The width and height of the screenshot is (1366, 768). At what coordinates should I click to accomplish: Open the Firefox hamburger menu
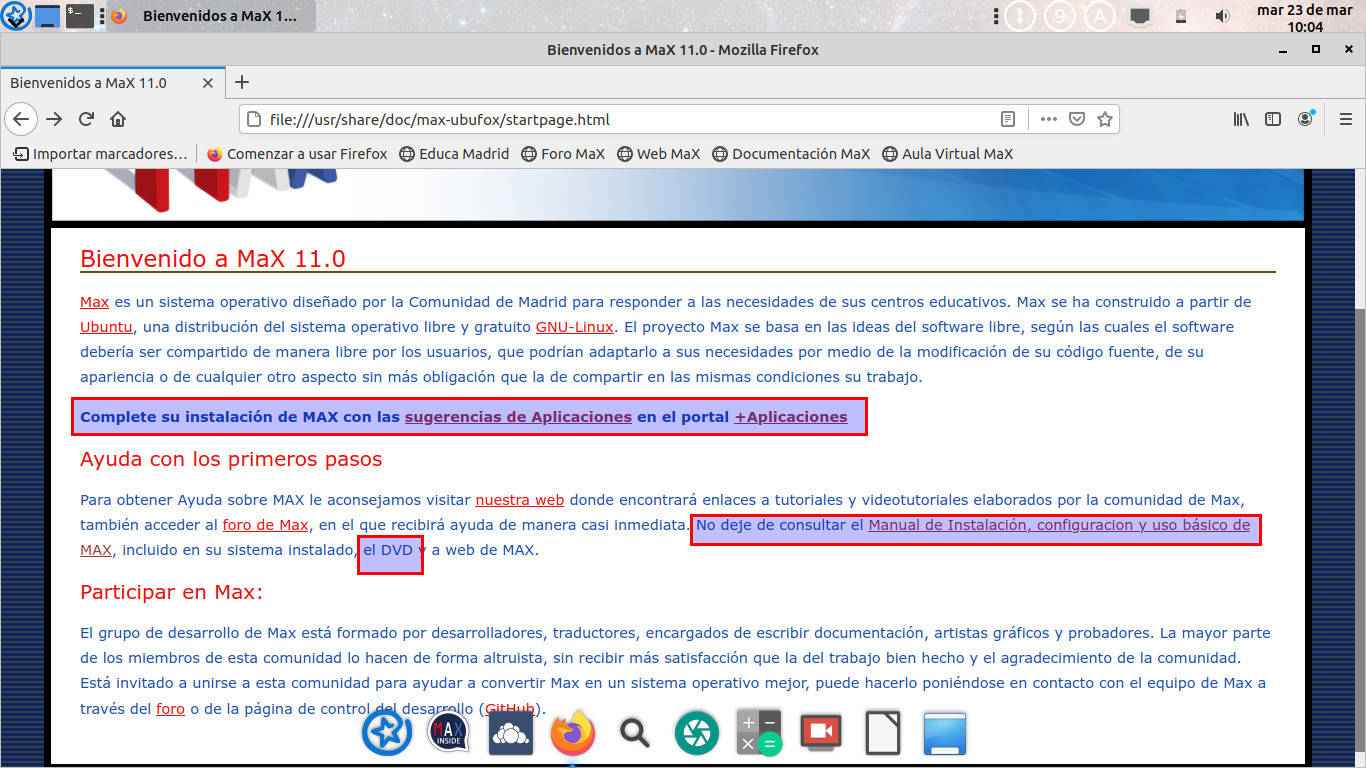point(1346,119)
